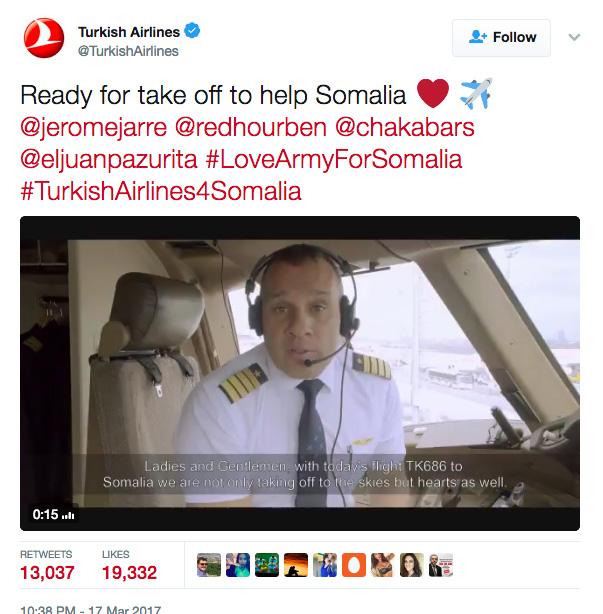View the 13,037 retweets list
Screen dimensions: 603x614
point(47,565)
